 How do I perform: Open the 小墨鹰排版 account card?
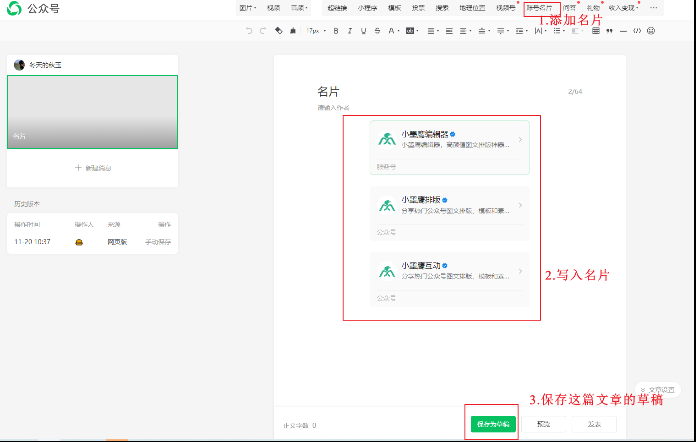pos(450,213)
